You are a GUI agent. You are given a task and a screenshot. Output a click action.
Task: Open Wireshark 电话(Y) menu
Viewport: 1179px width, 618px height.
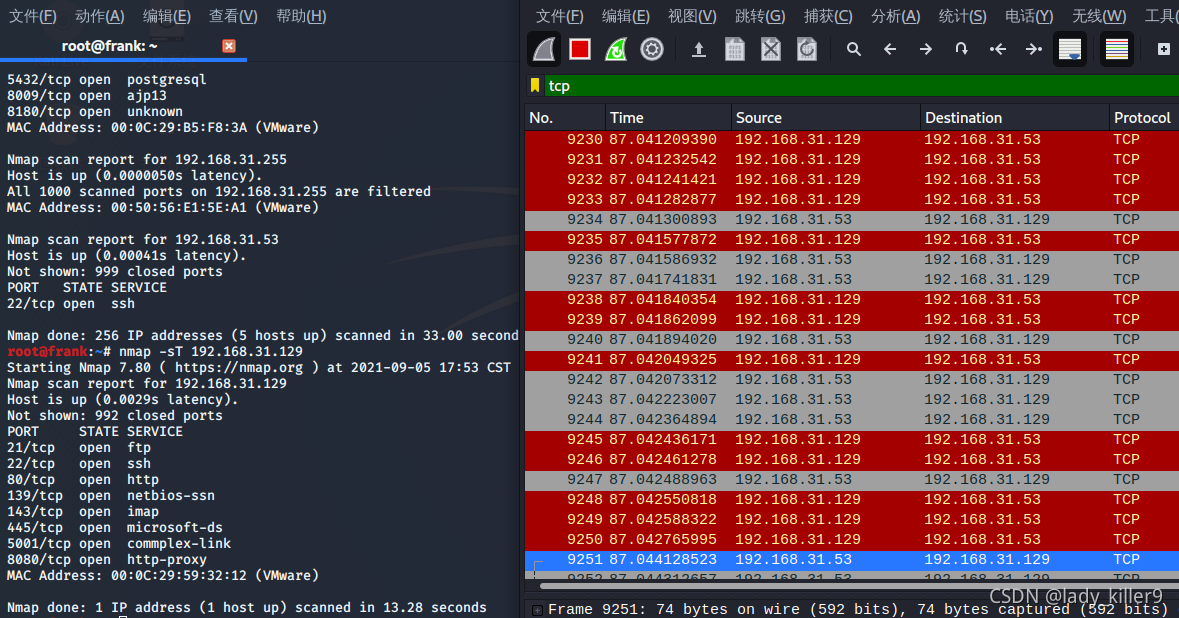(x=1029, y=16)
